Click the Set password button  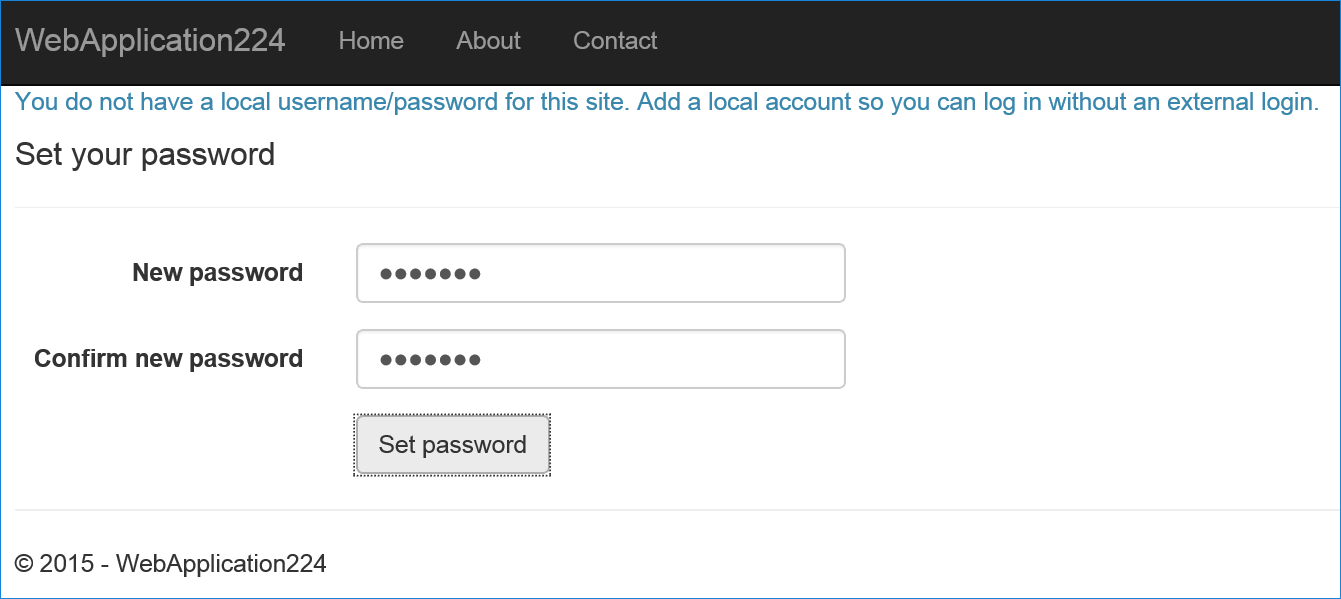(452, 444)
